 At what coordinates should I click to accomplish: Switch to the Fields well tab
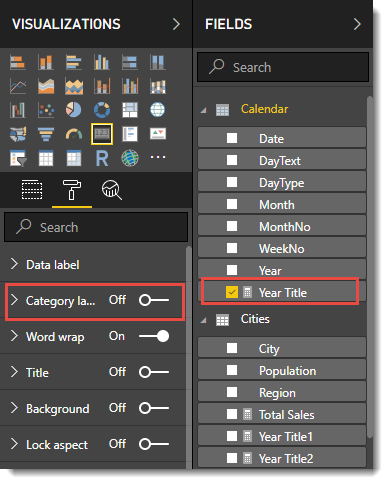pyautogui.click(x=32, y=190)
